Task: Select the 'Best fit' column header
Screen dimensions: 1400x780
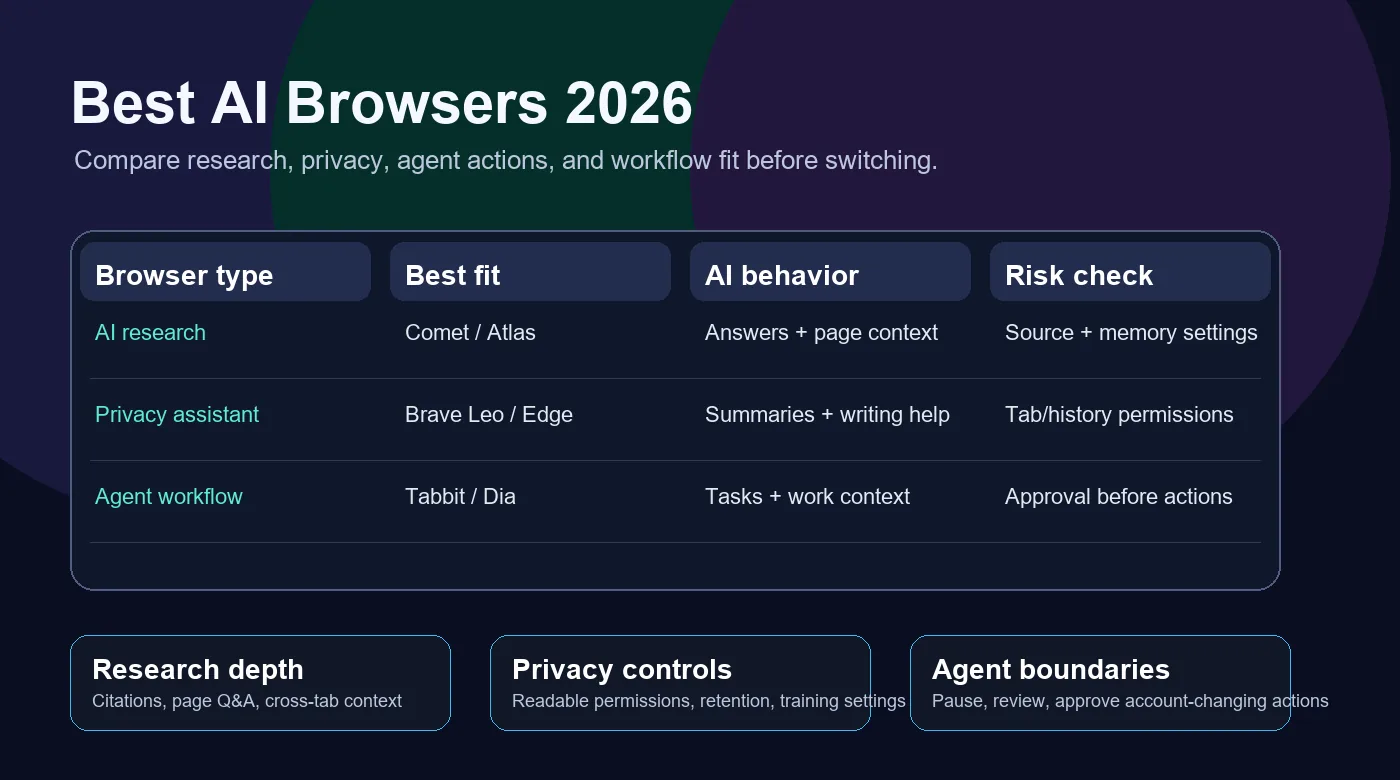Action: point(530,271)
